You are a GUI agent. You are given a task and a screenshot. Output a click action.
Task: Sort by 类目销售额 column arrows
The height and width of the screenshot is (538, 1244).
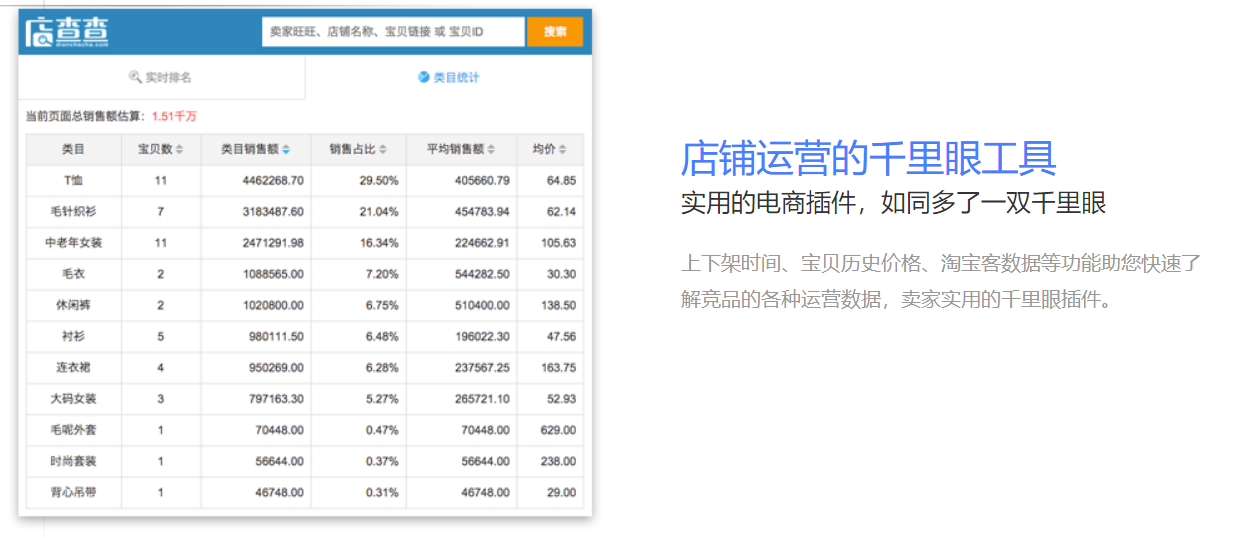point(286,150)
